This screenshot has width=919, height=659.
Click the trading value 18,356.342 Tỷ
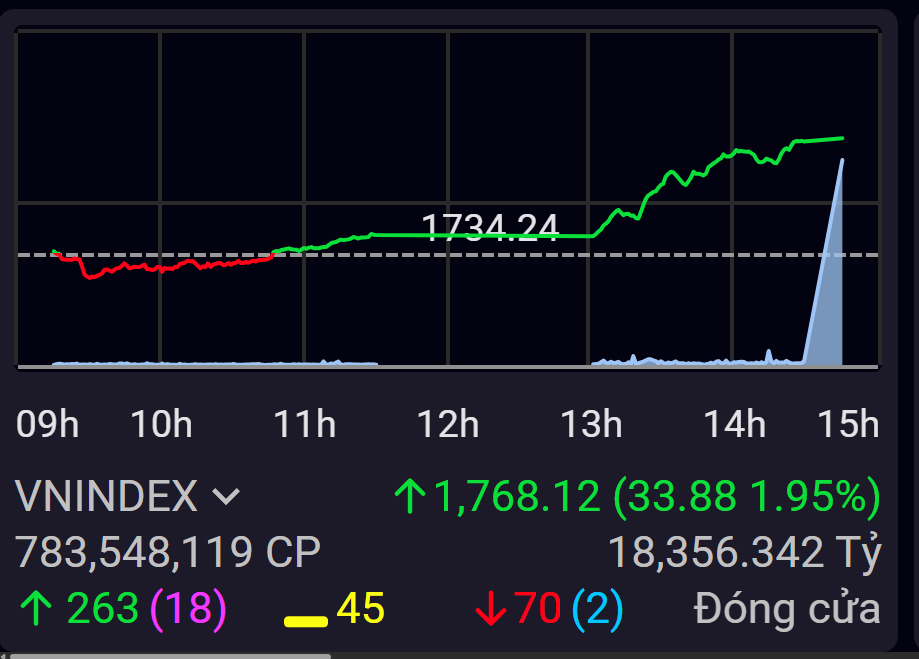(x=745, y=552)
